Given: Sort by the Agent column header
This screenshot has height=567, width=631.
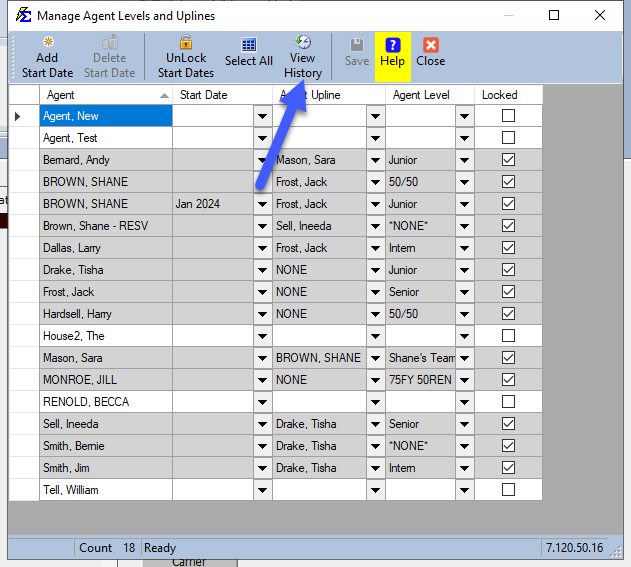Looking at the screenshot, I should (x=106, y=95).
